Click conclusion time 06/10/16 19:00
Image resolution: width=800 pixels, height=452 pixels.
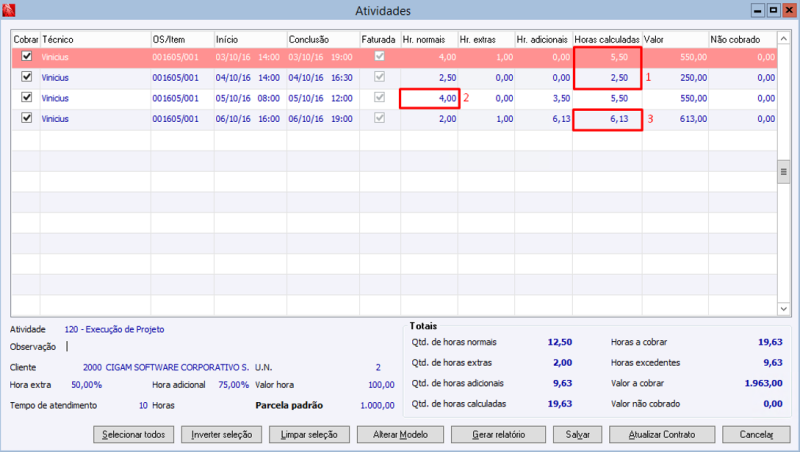point(320,119)
